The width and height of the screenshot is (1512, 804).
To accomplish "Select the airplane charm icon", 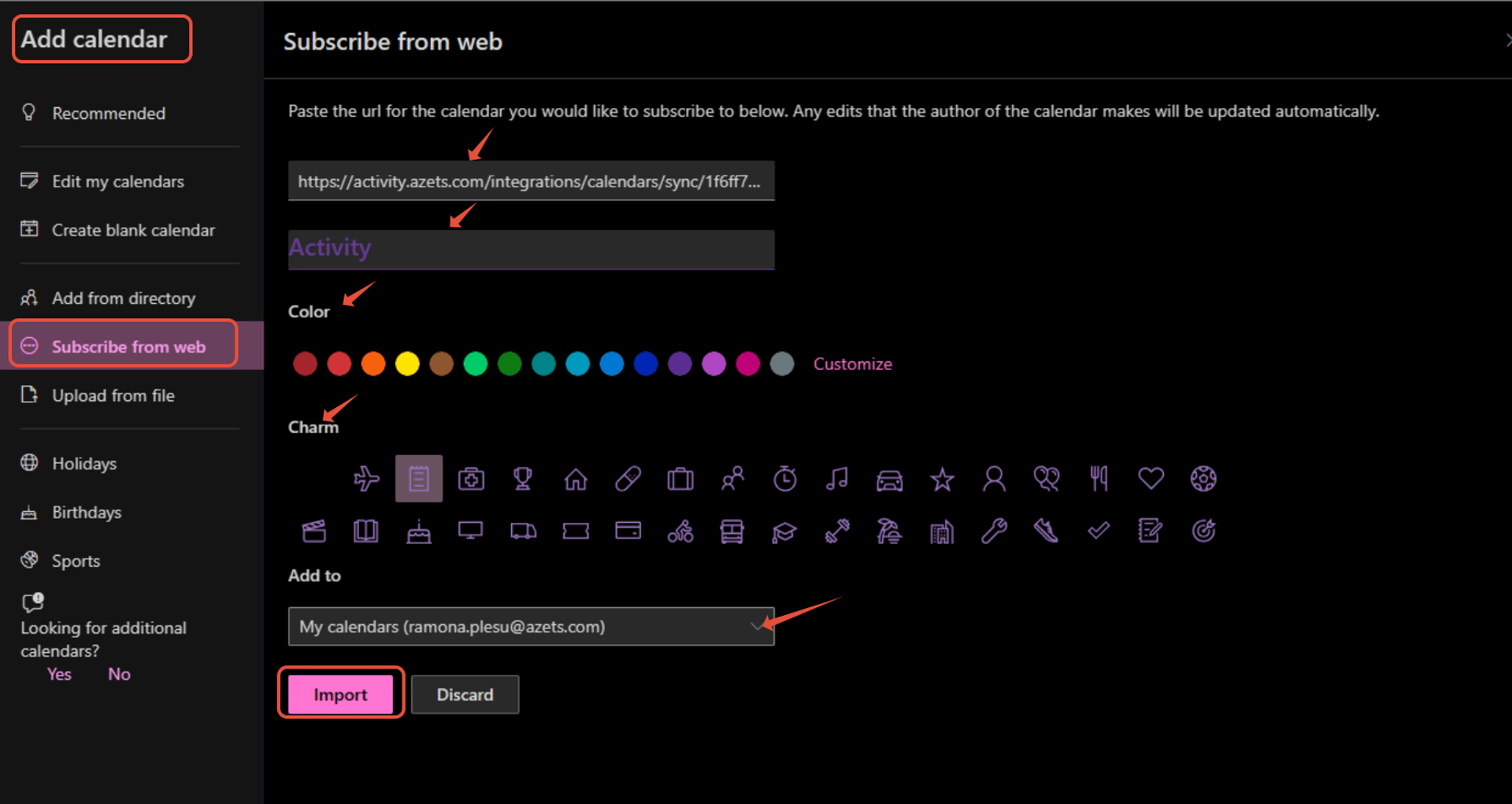I will tap(366, 479).
